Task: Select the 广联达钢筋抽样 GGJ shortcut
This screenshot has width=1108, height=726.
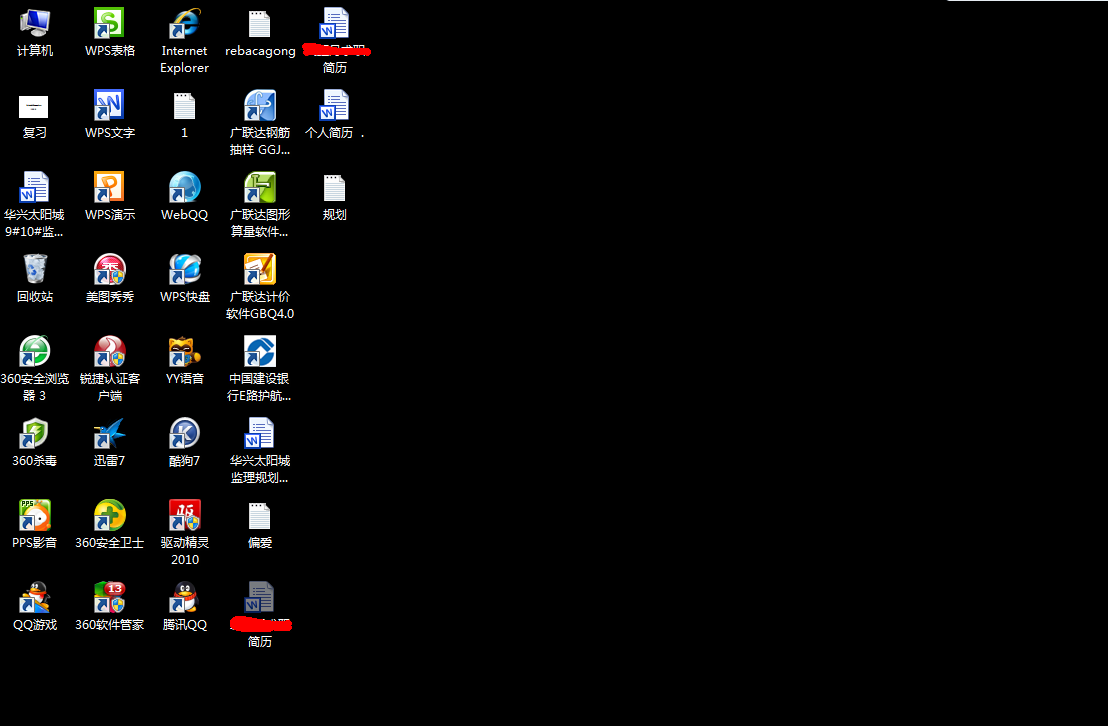Action: [259, 105]
